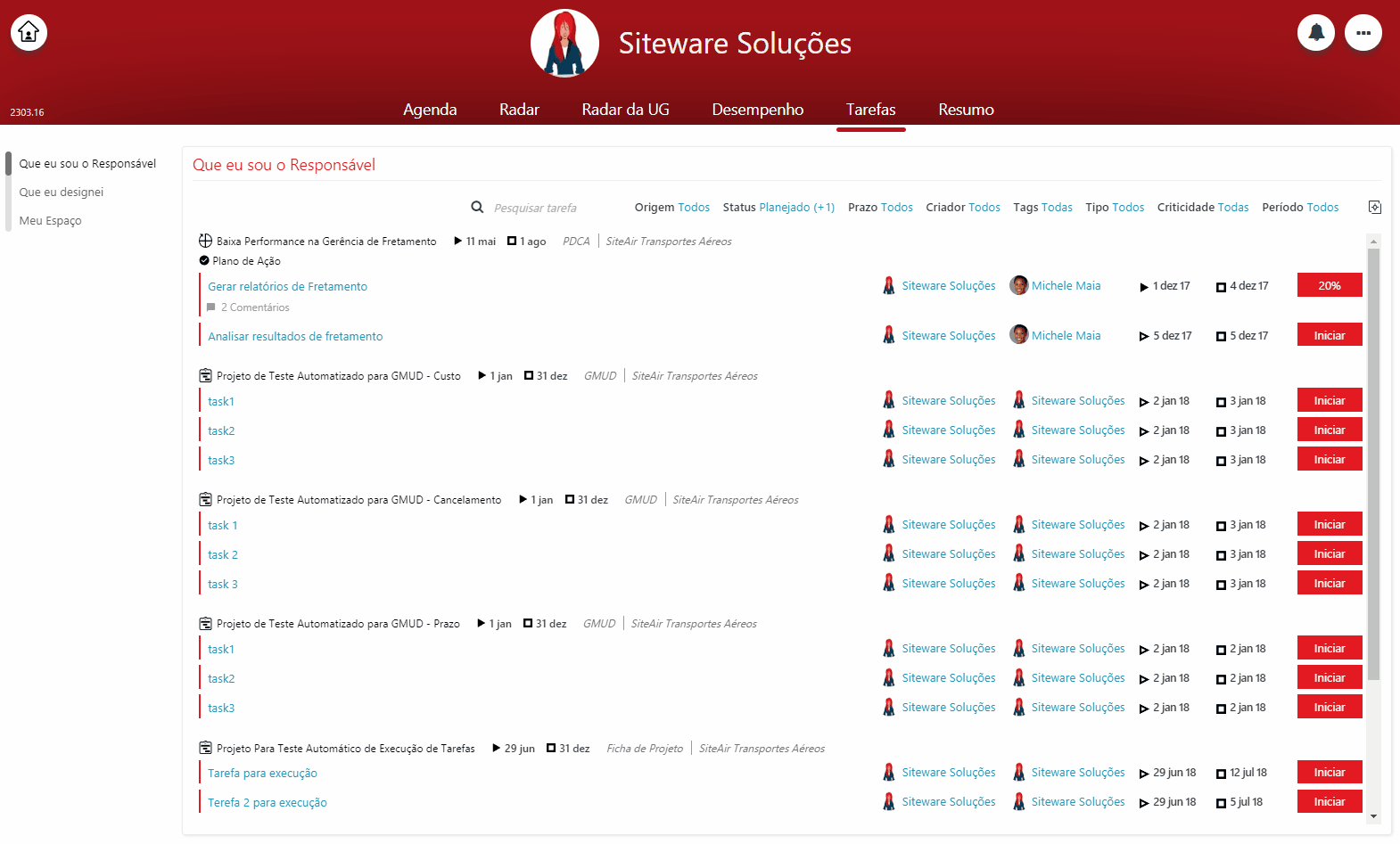Open the Radar da UG tab
The width and height of the screenshot is (1400, 844).
pos(625,110)
